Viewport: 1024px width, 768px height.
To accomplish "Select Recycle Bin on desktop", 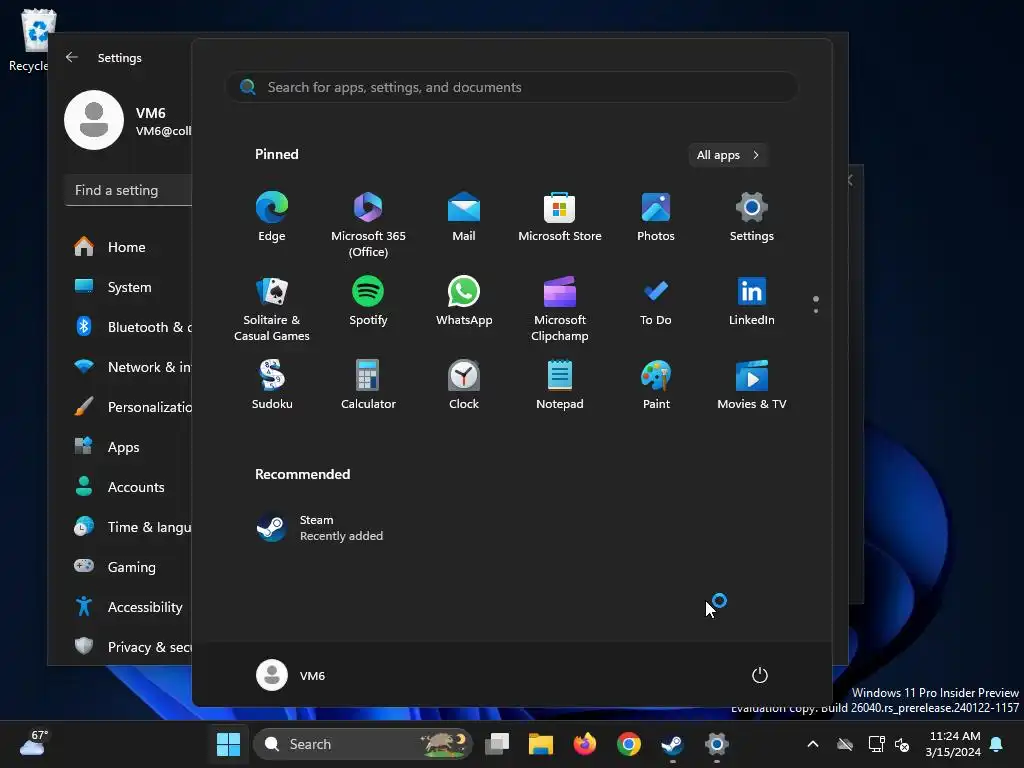I will (x=31, y=39).
